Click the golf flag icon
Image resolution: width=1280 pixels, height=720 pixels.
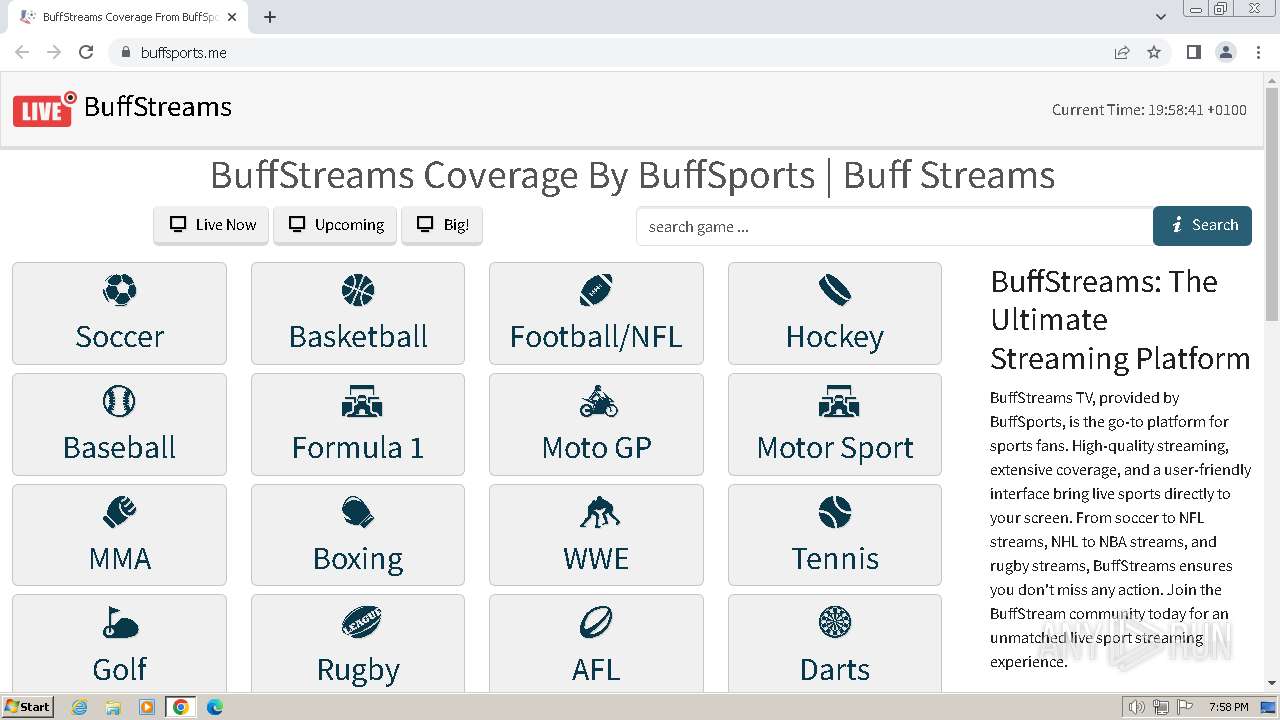[119, 622]
